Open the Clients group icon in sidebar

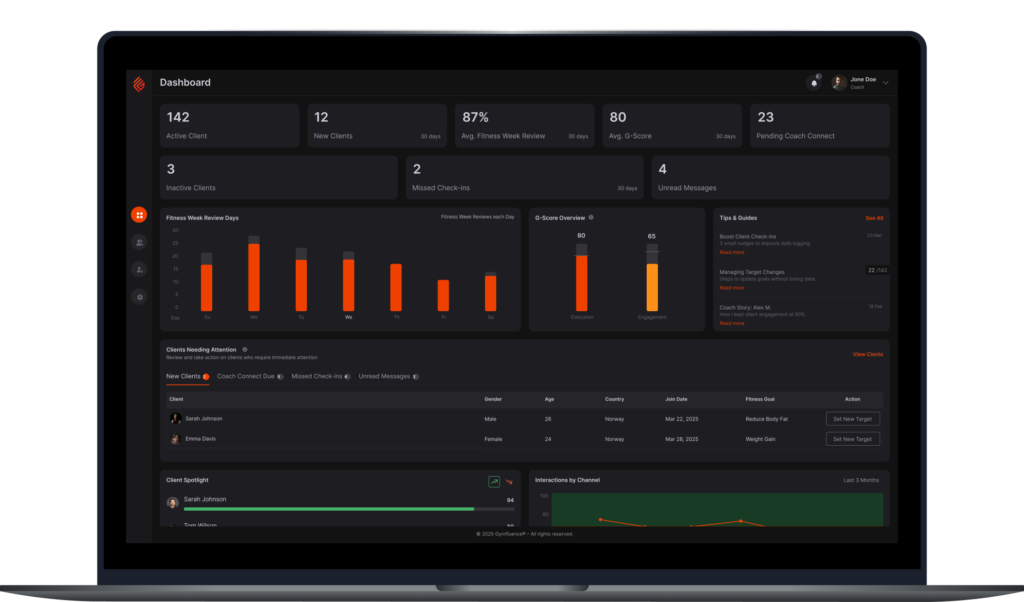pyautogui.click(x=139, y=242)
